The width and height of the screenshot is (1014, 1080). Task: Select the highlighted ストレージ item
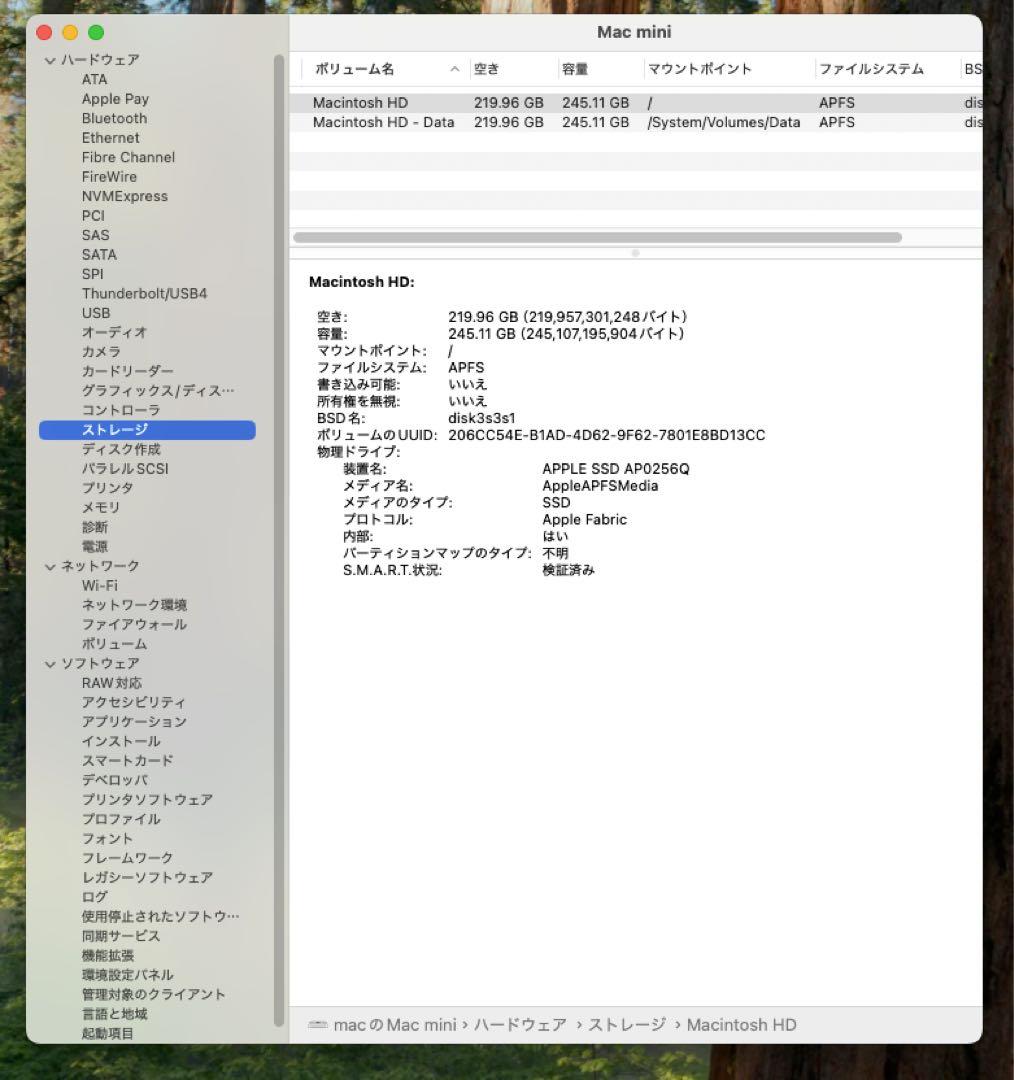tap(147, 430)
